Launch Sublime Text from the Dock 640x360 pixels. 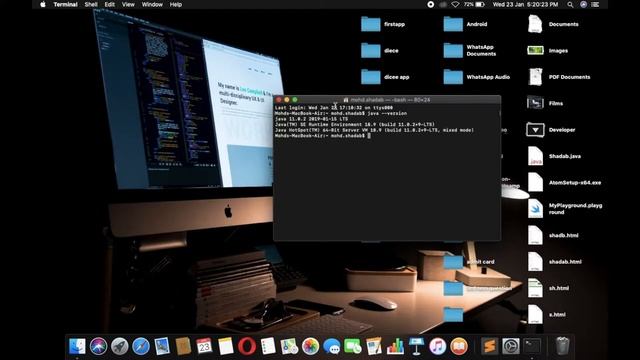489,346
